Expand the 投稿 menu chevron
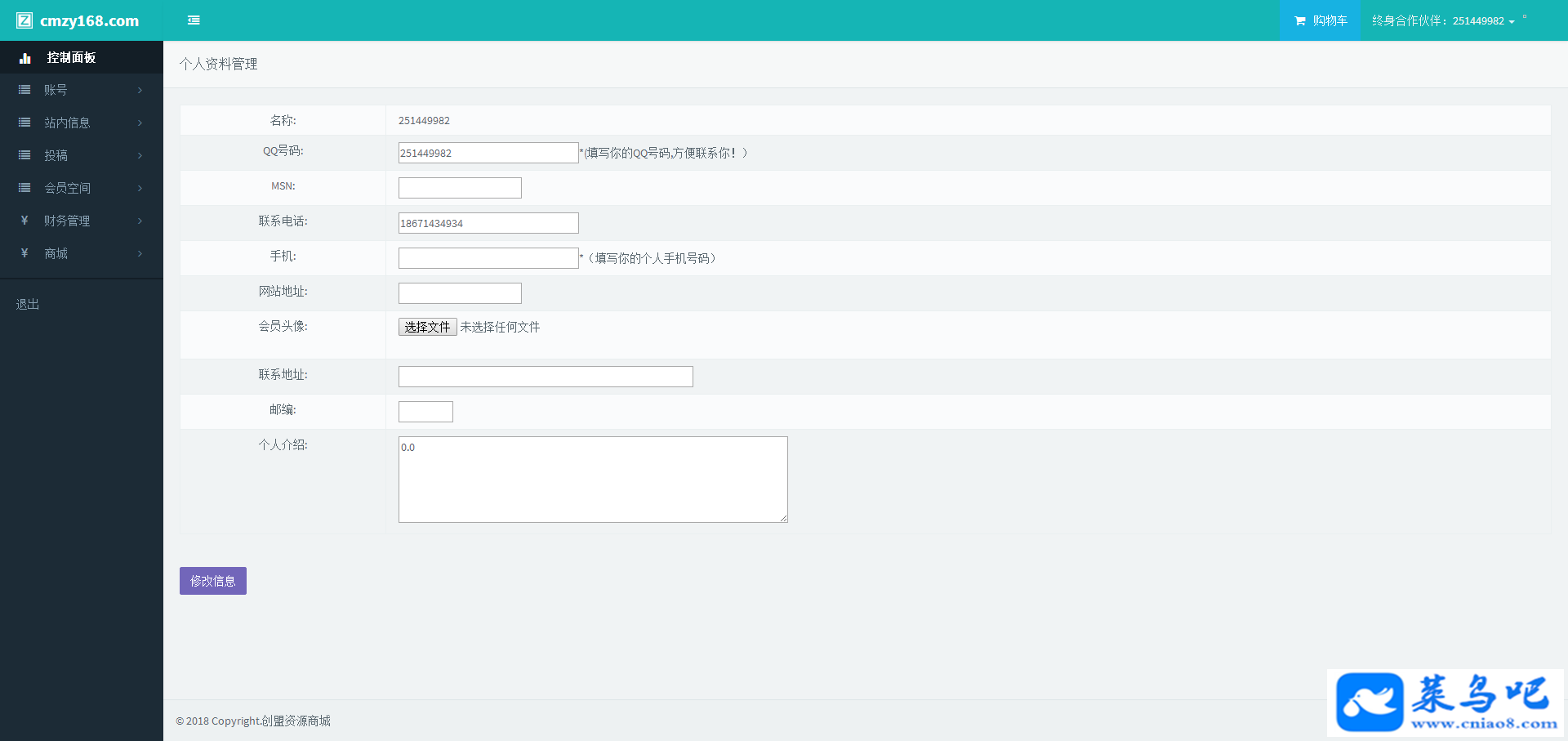Viewport: 1568px width, 741px height. 140,155
